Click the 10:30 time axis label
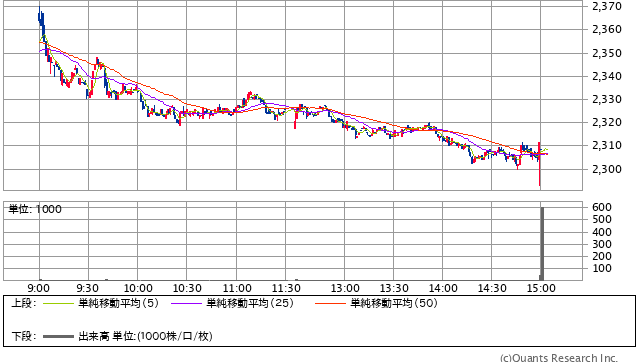 pos(187,288)
